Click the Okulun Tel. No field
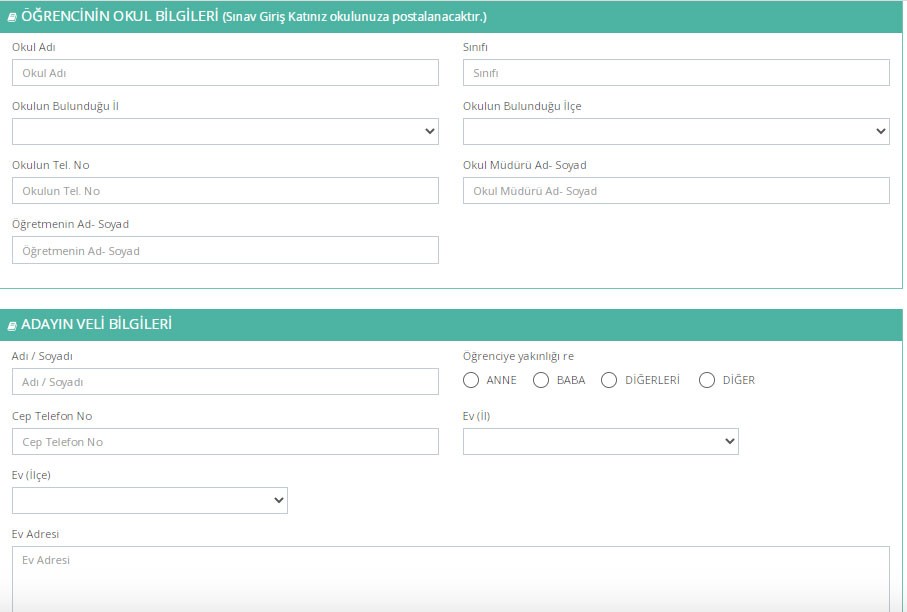 225,191
